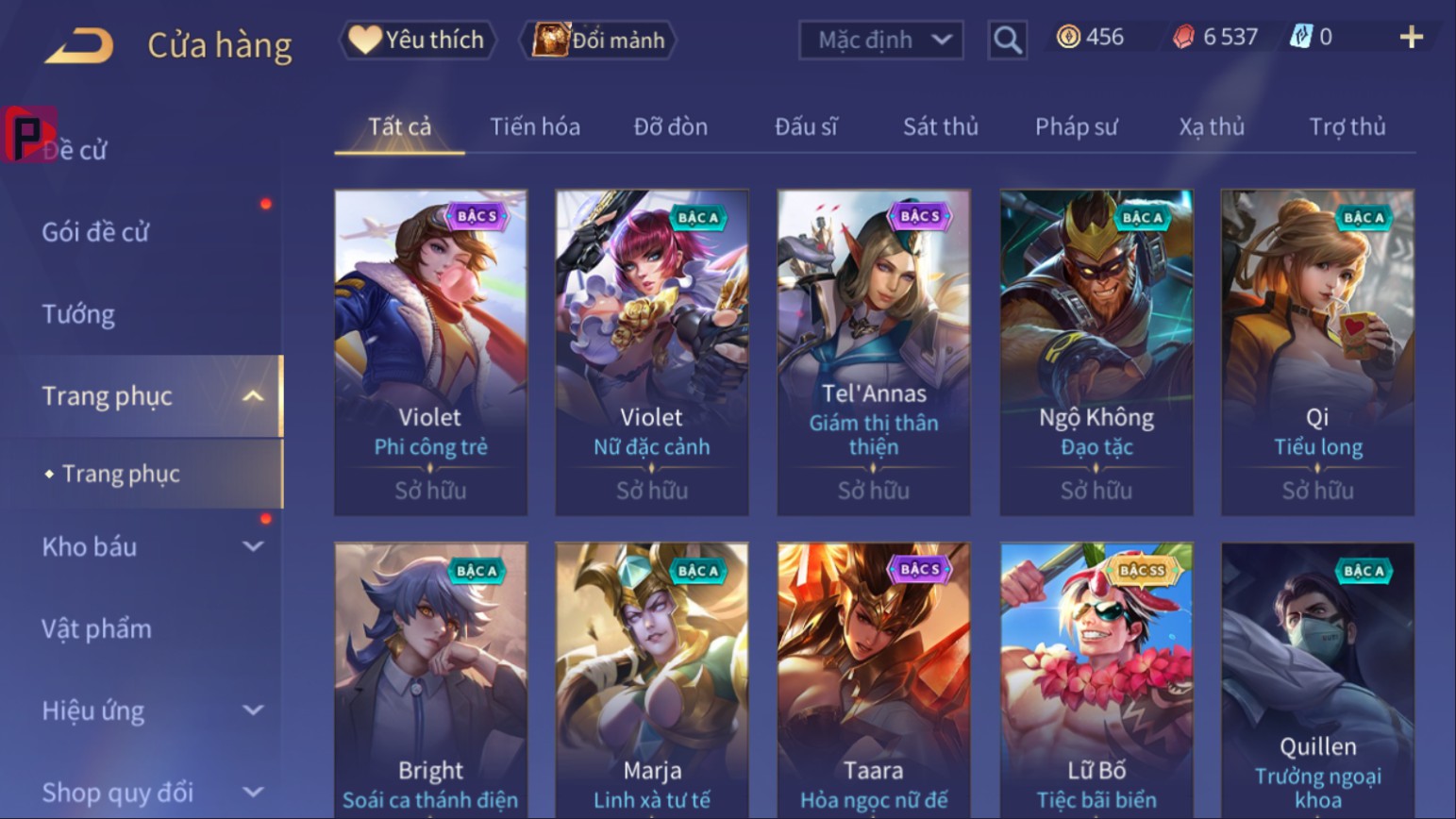Expand the Hiệu ứng sidebar section
The width and height of the screenshot is (1456, 819).
pos(253,710)
